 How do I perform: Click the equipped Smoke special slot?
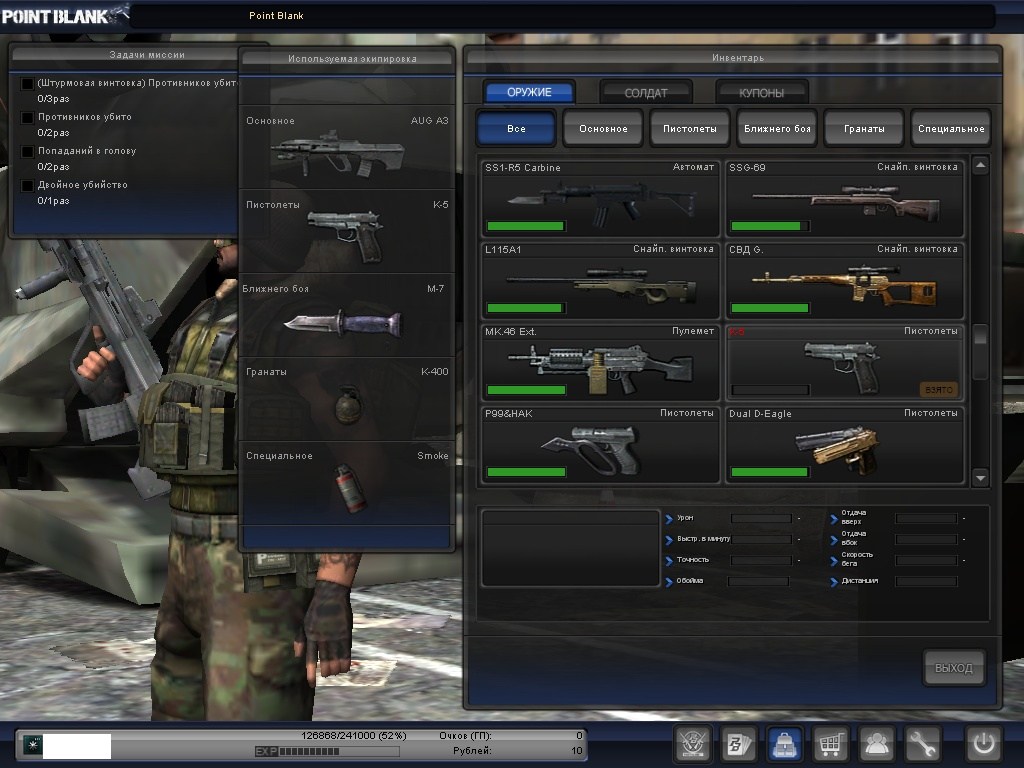(x=347, y=483)
